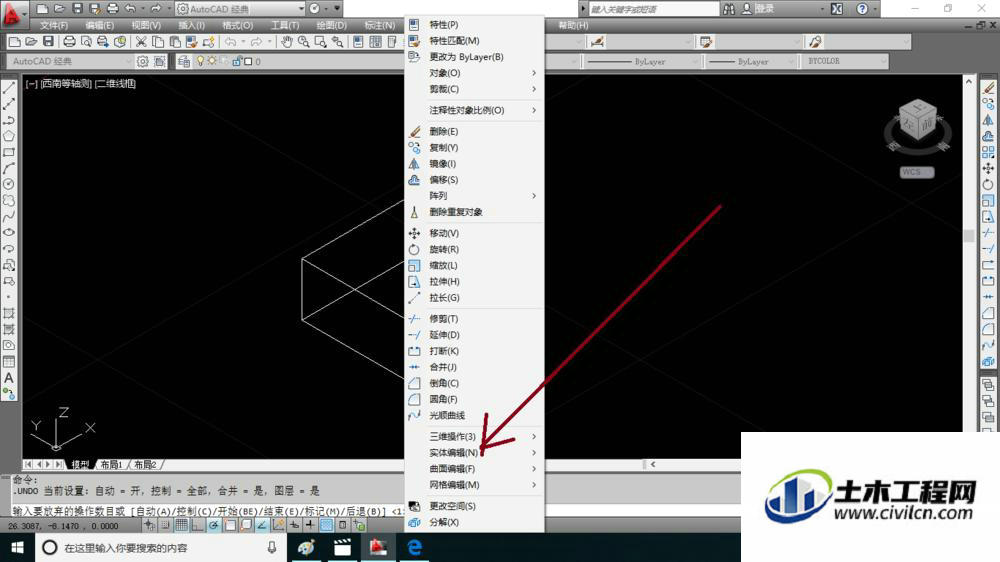Select the Ellipse draw tool

[x=9, y=233]
